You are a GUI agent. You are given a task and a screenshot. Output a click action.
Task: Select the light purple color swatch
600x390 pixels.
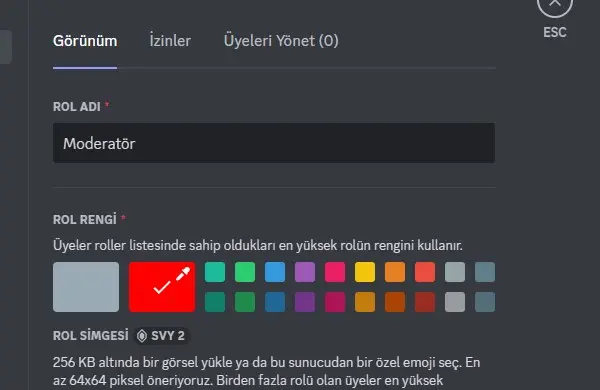pos(305,272)
